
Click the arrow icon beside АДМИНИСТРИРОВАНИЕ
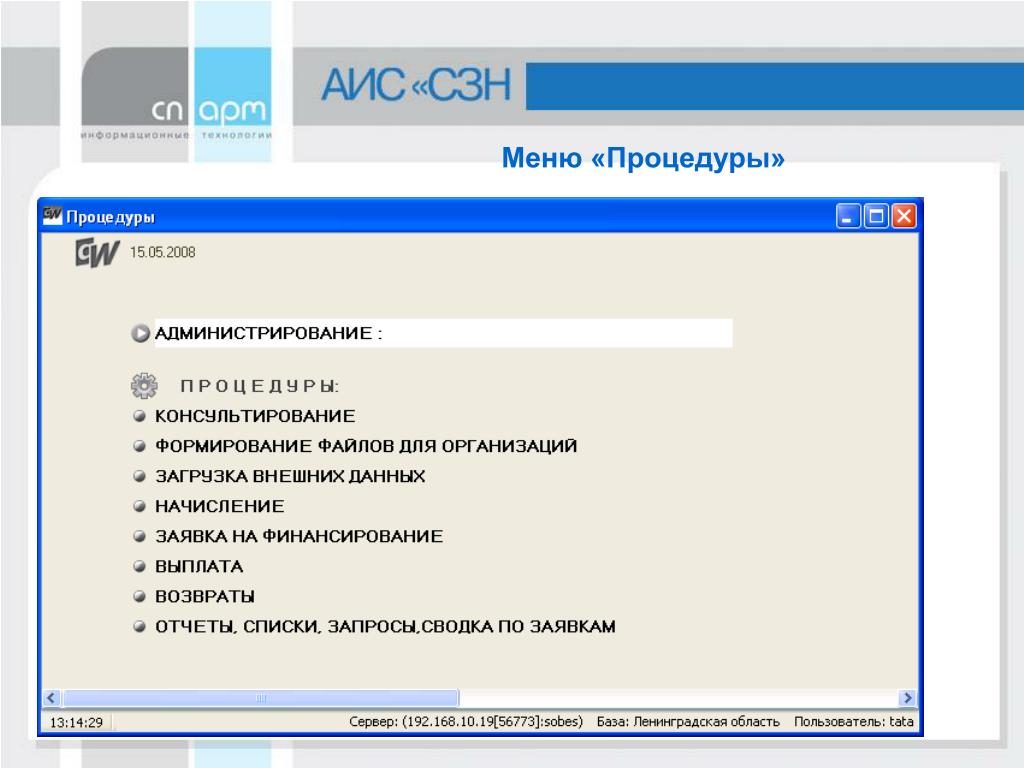140,334
